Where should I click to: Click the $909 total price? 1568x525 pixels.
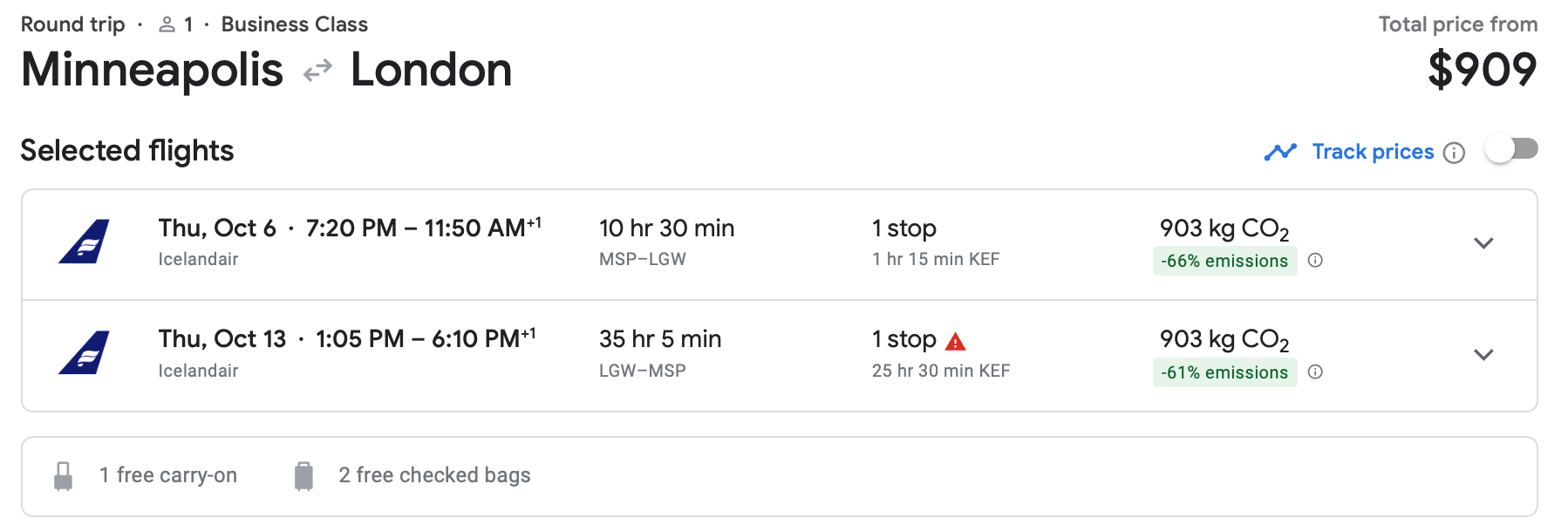coord(1482,70)
